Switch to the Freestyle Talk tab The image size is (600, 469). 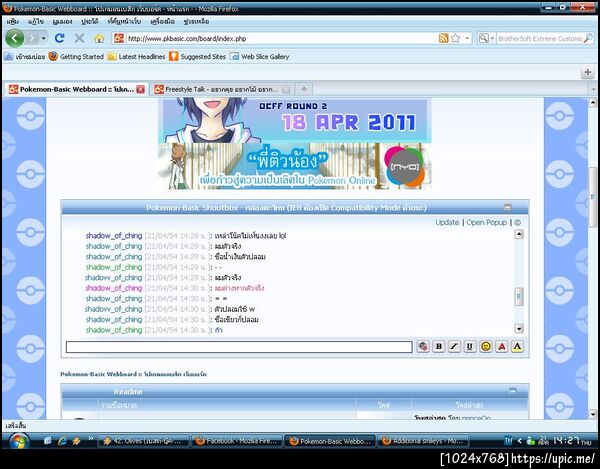[220, 89]
